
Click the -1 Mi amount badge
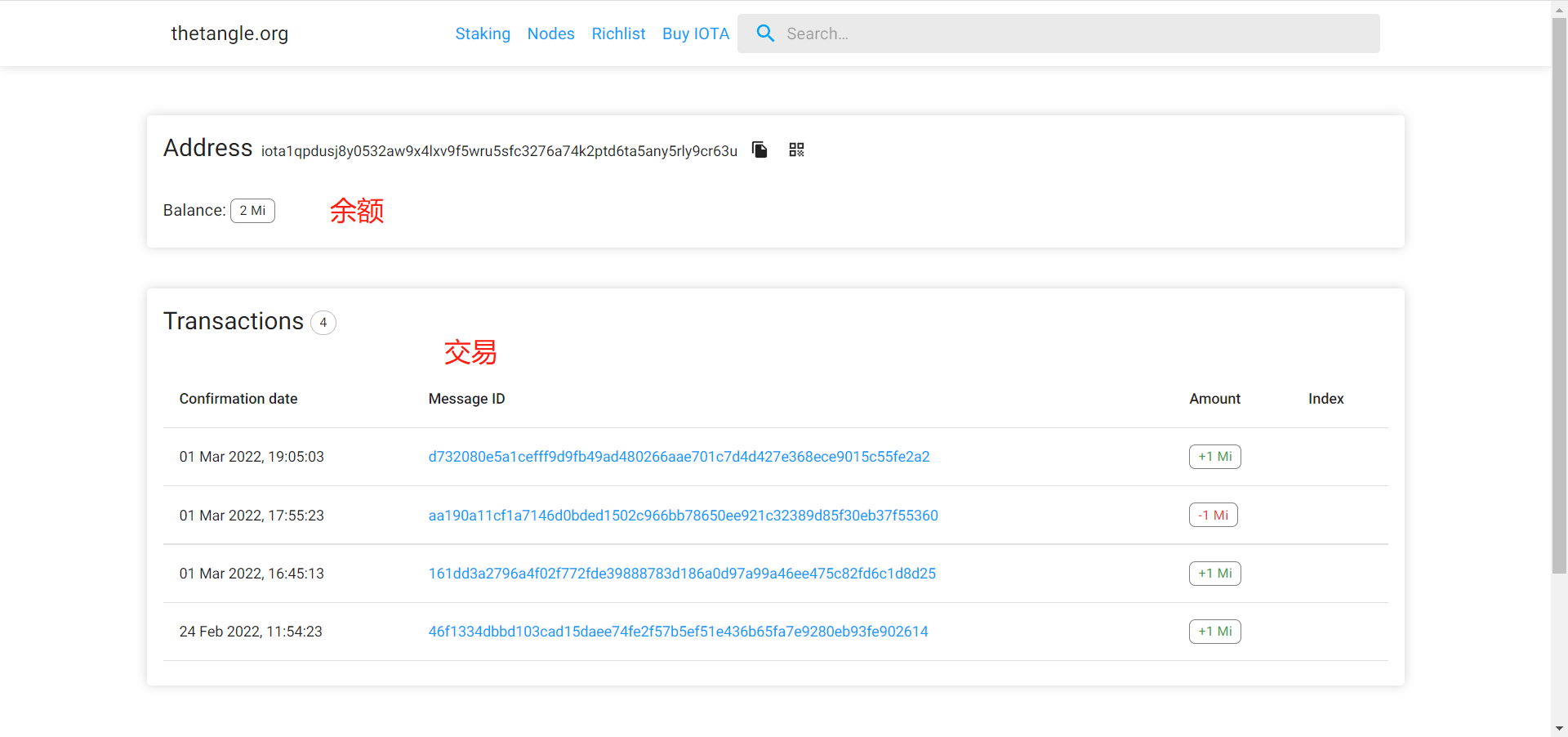[x=1213, y=516]
